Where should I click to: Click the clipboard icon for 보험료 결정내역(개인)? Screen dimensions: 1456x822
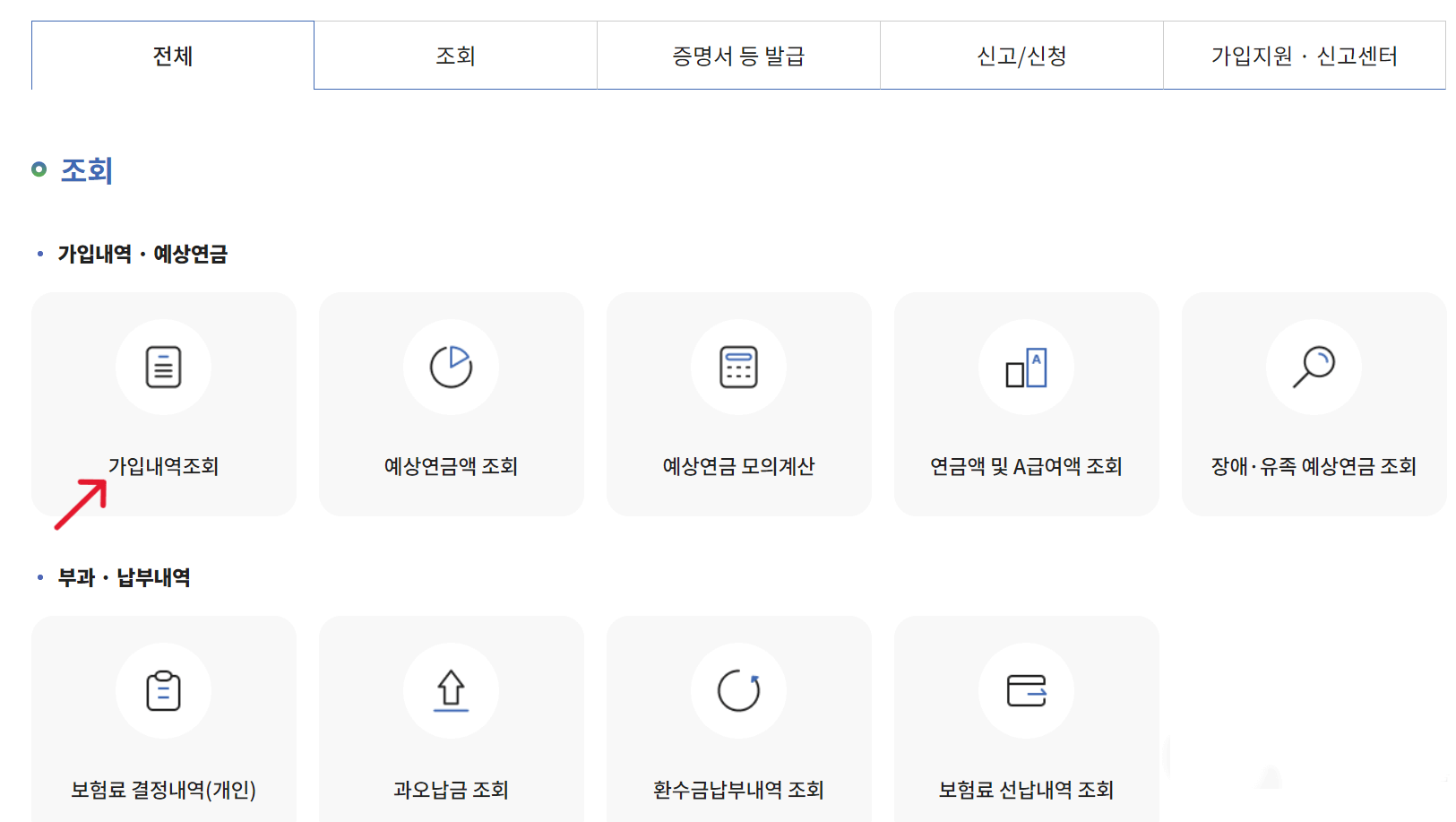pyautogui.click(x=164, y=690)
